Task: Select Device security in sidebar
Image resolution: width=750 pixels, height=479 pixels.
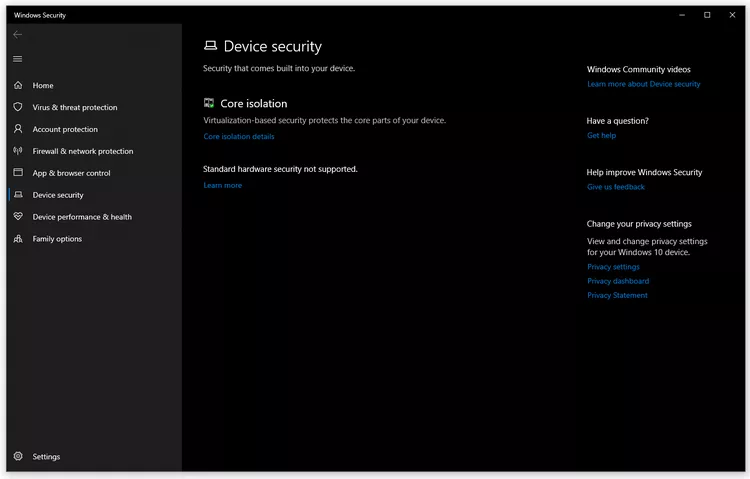Action: pyautogui.click(x=94, y=195)
